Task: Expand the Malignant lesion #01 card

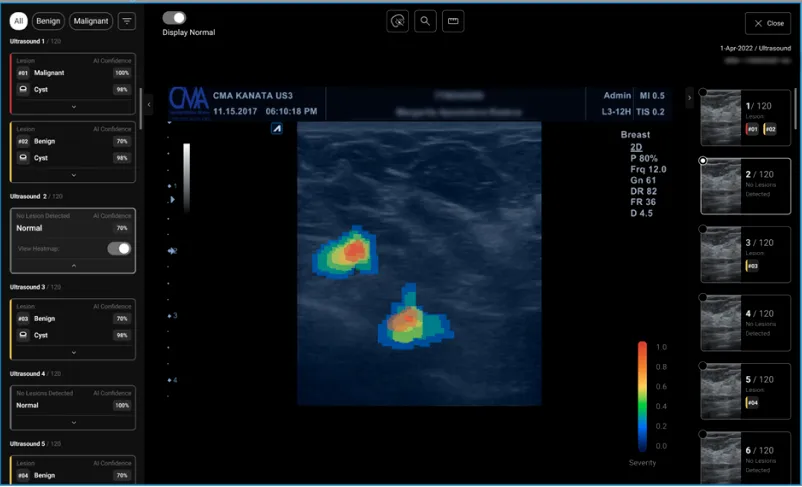Action: [x=73, y=105]
